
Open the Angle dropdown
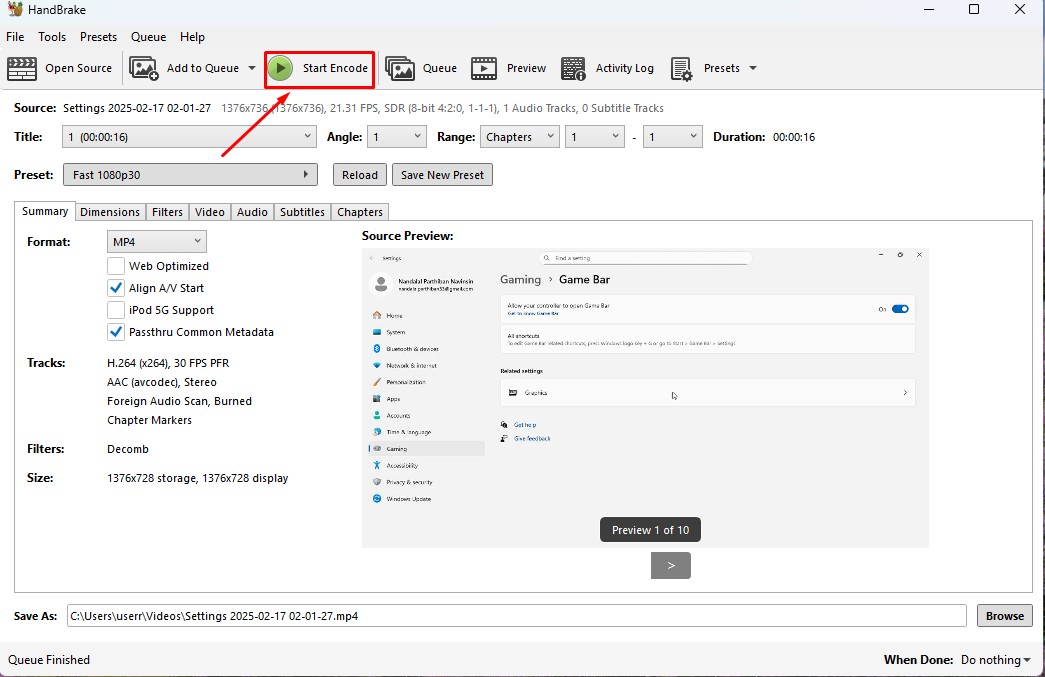click(397, 137)
